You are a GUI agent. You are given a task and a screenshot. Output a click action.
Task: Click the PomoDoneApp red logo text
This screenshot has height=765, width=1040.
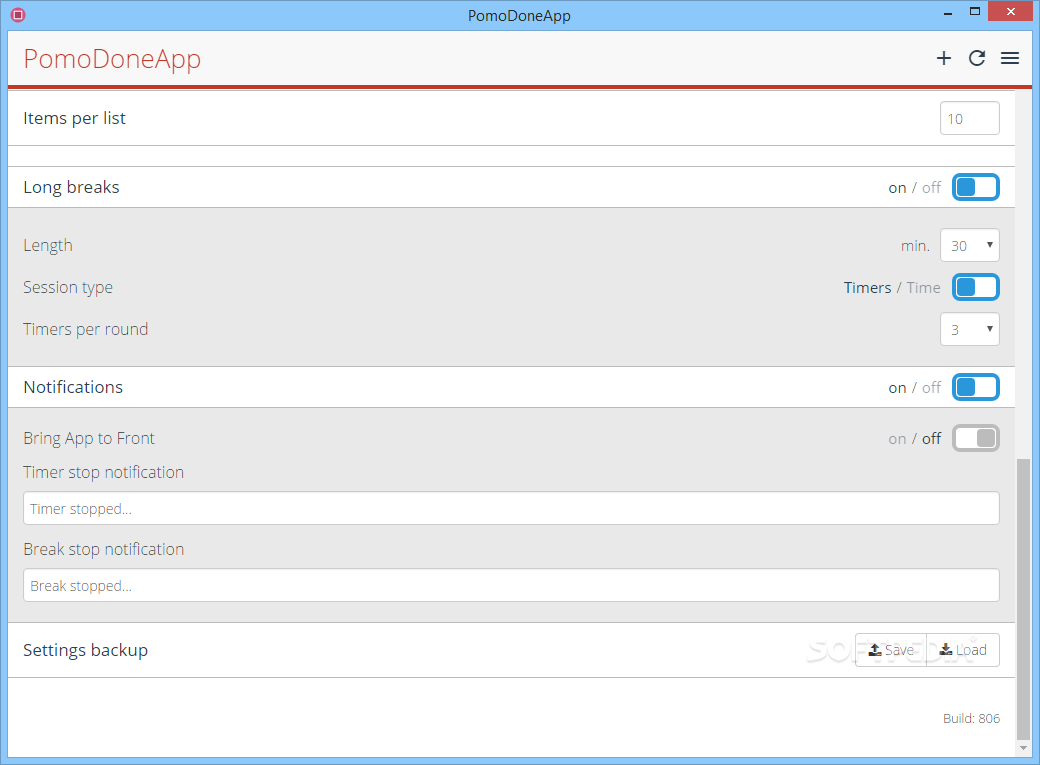coord(112,58)
